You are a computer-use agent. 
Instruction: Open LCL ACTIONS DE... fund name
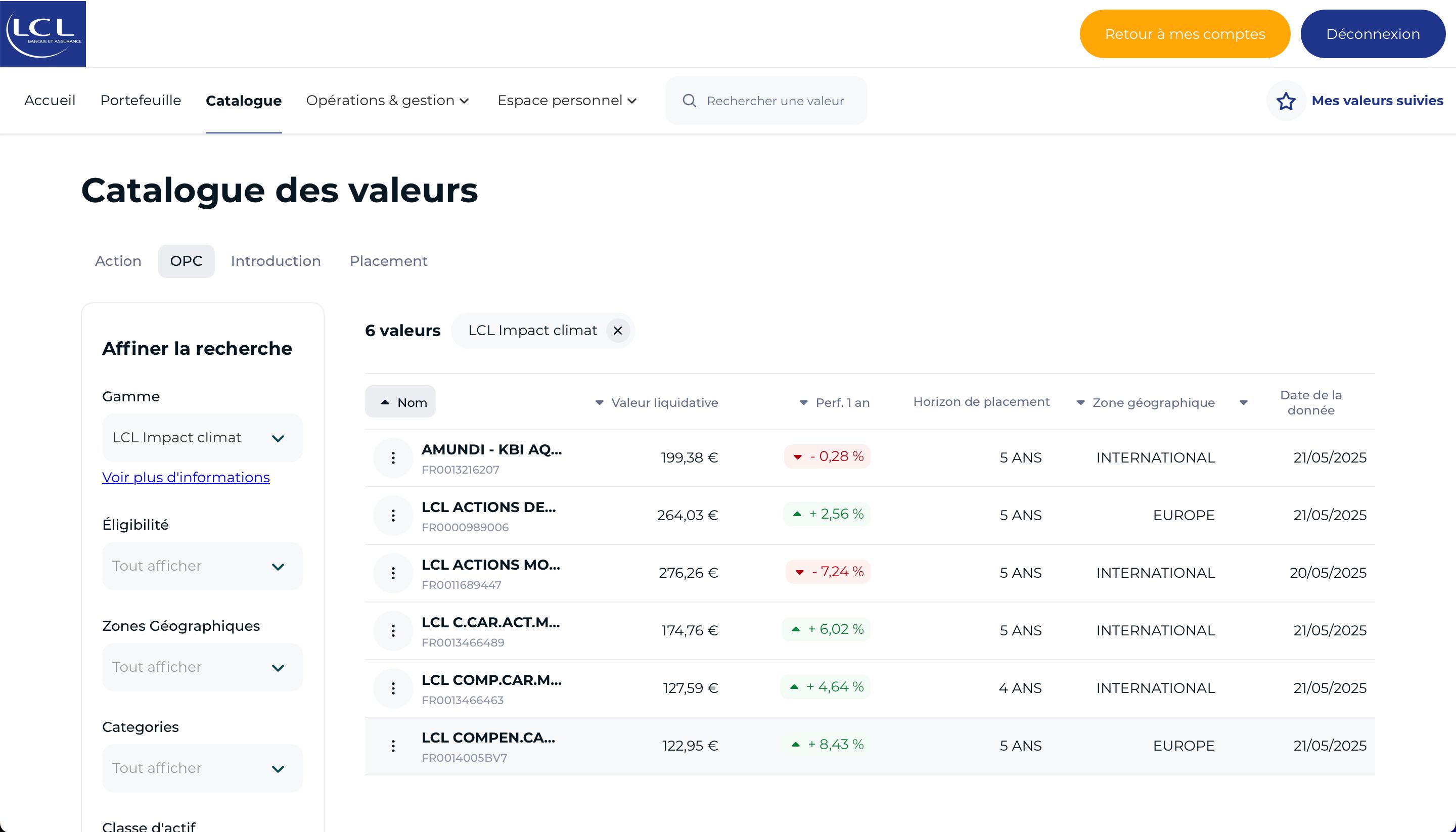point(488,507)
